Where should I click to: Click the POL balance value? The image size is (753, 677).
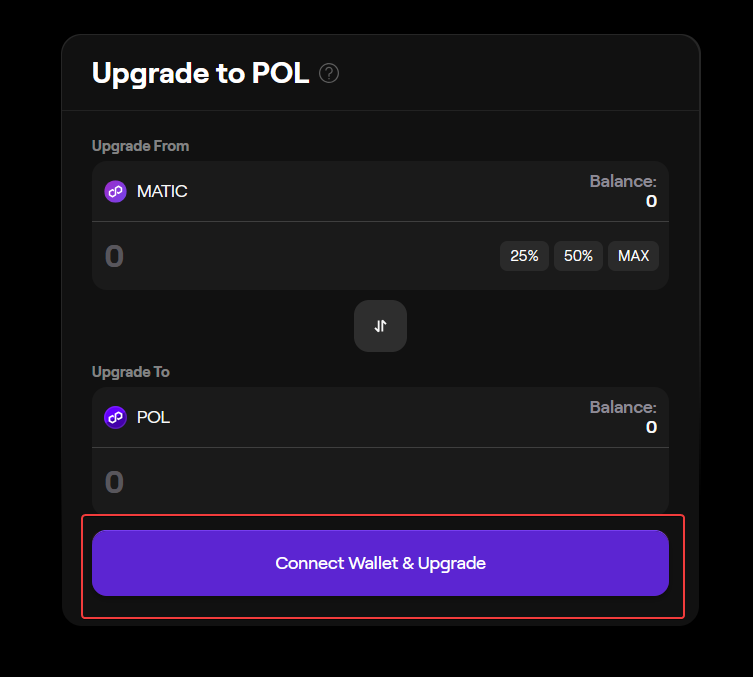(651, 427)
